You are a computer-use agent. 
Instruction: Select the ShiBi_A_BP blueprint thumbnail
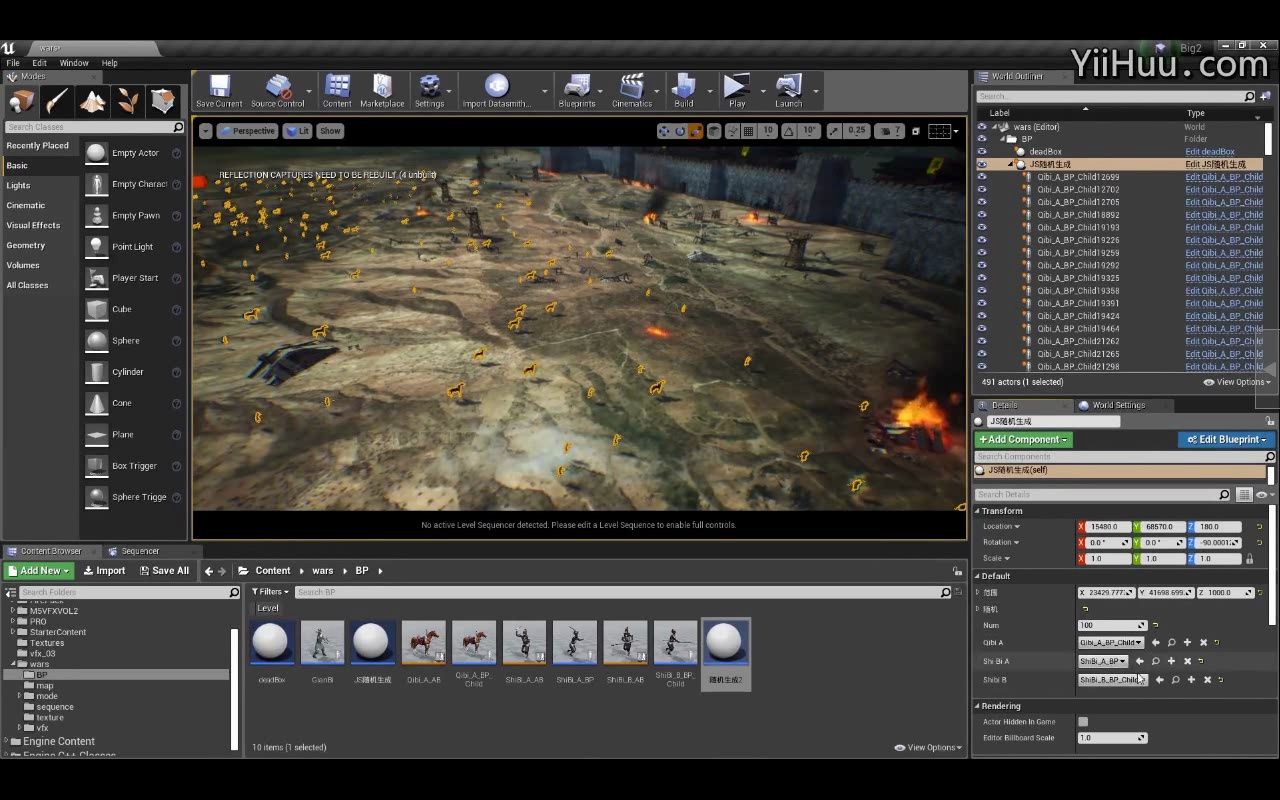pyautogui.click(x=575, y=643)
